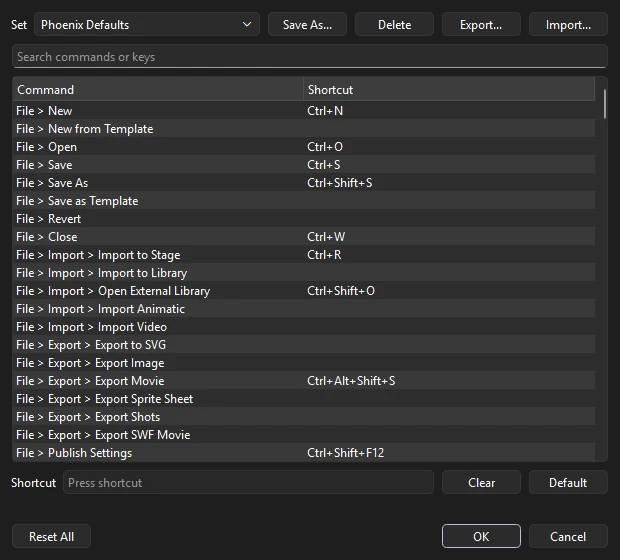Focus the Search commands or keys field
The width and height of the screenshot is (620, 560).
pyautogui.click(x=310, y=57)
